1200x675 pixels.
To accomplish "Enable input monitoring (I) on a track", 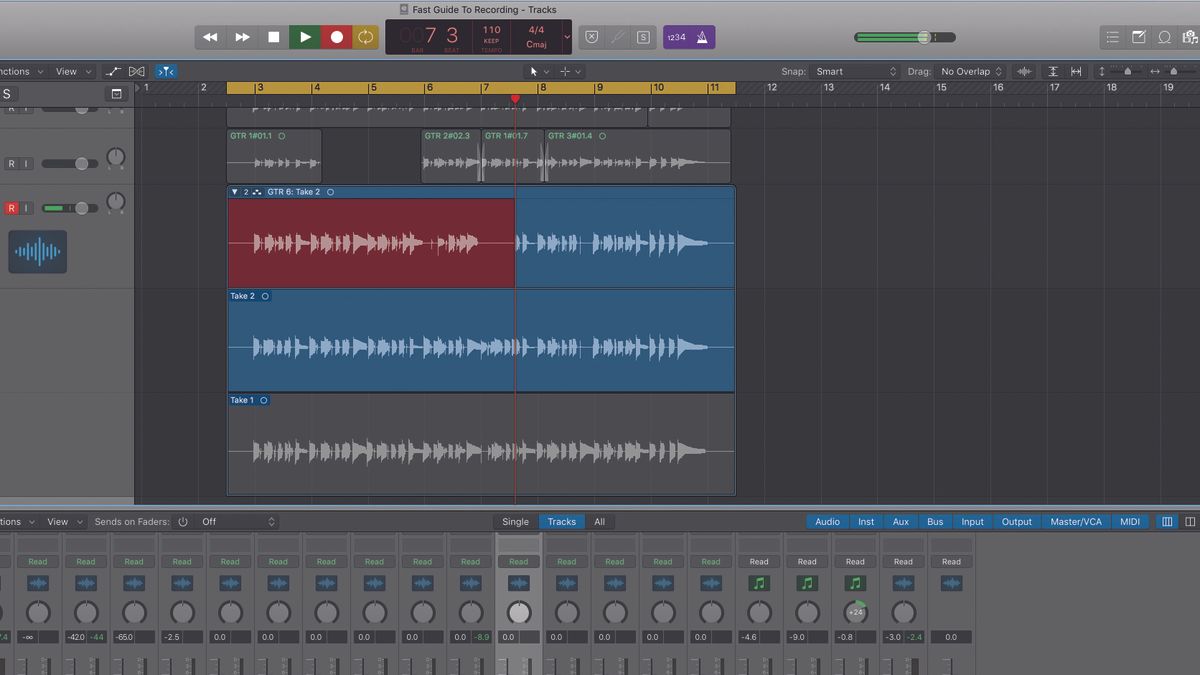I will (x=25, y=208).
